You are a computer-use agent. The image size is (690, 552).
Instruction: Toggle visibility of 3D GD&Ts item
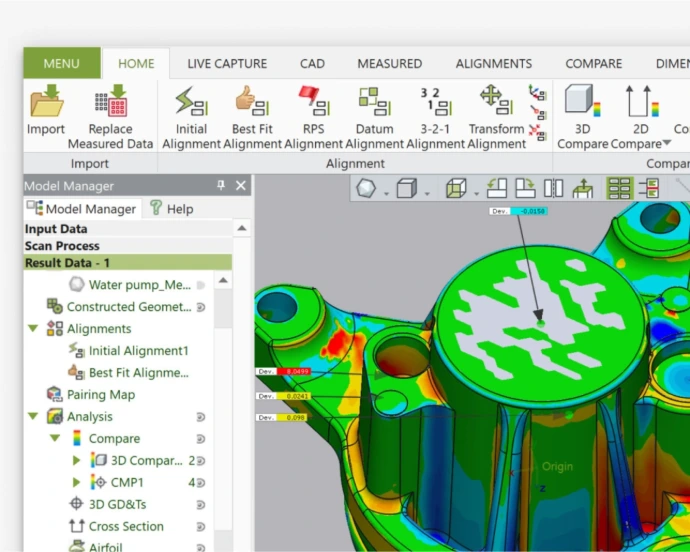[200, 505]
